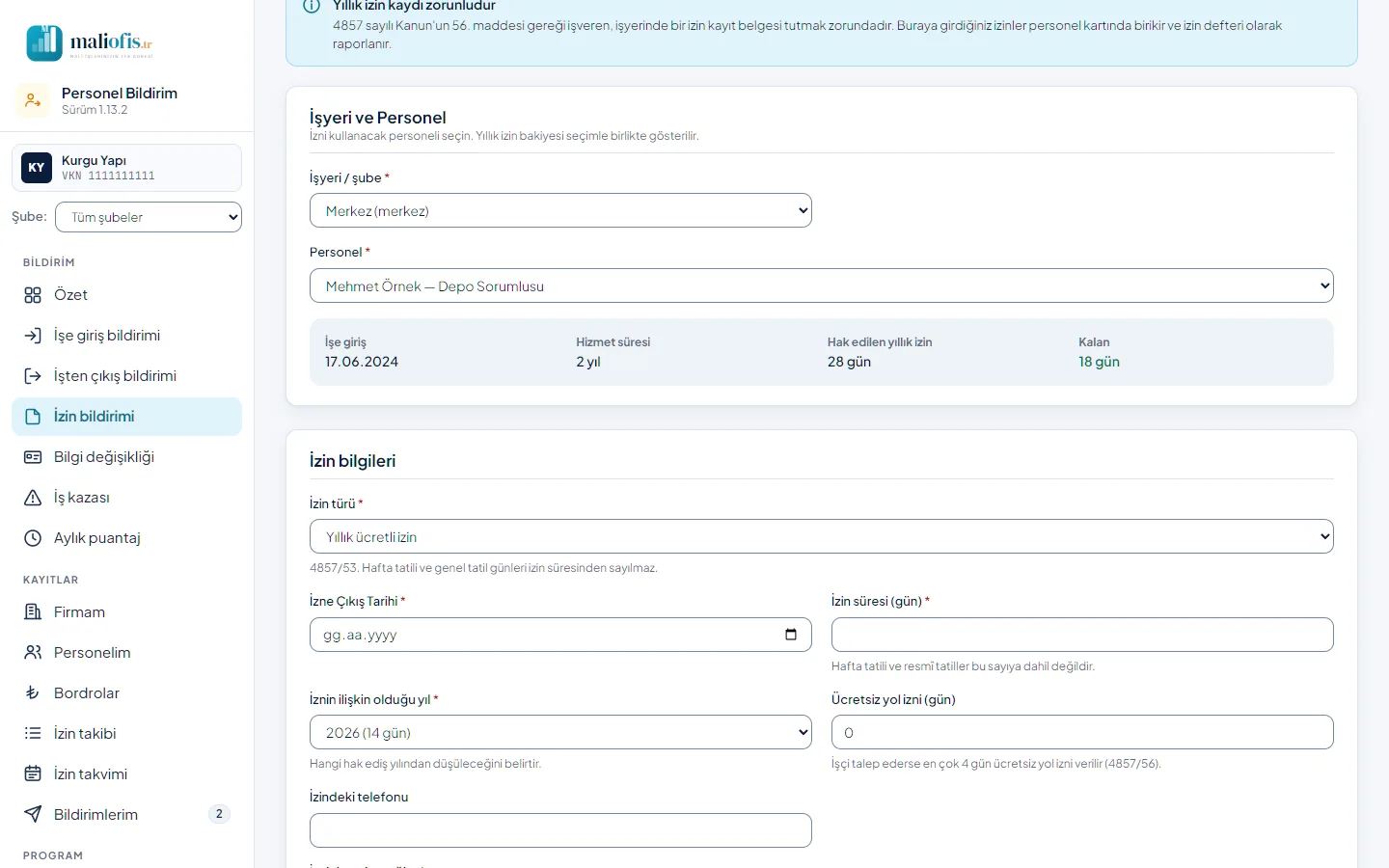This screenshot has height=868, width=1389.
Task: Open İşe giriş bildirimi menu item
Action: [x=126, y=336]
